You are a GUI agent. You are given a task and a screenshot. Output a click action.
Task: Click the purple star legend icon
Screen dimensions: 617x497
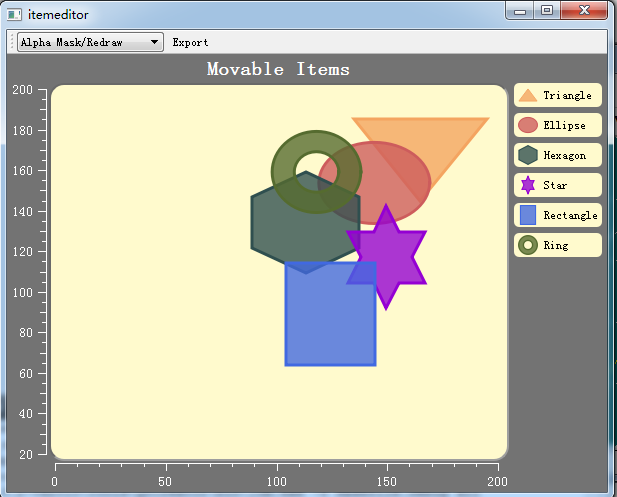point(528,185)
